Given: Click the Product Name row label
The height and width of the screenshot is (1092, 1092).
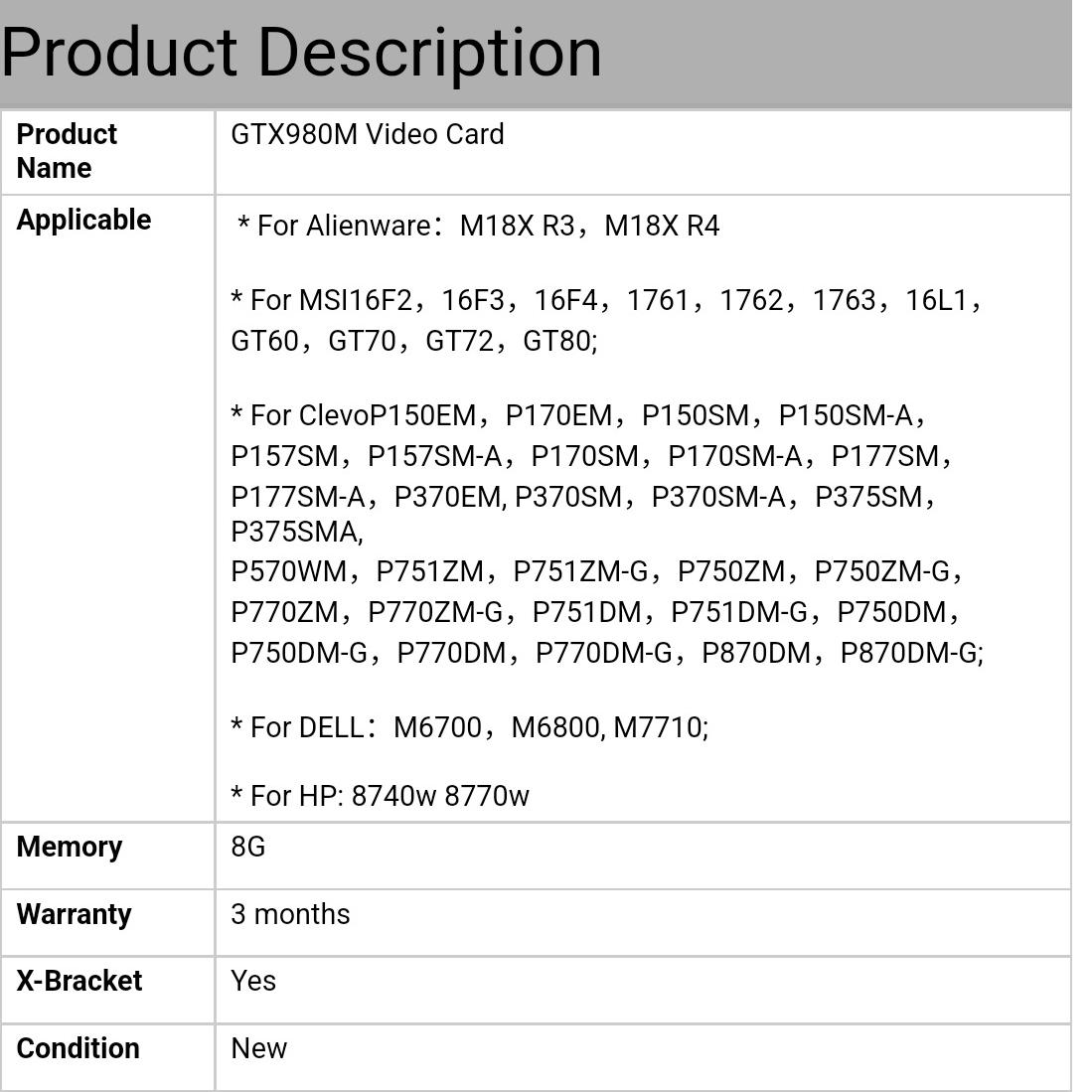Looking at the screenshot, I should coord(67,151).
